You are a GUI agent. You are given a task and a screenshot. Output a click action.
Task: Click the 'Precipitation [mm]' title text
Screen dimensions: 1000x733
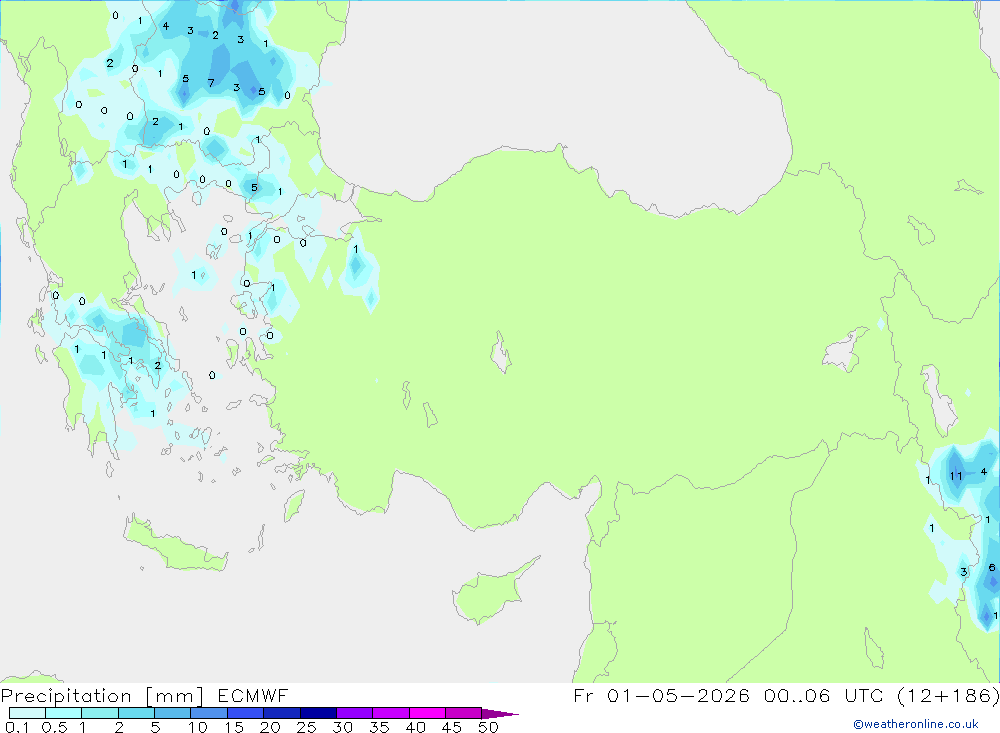102,696
